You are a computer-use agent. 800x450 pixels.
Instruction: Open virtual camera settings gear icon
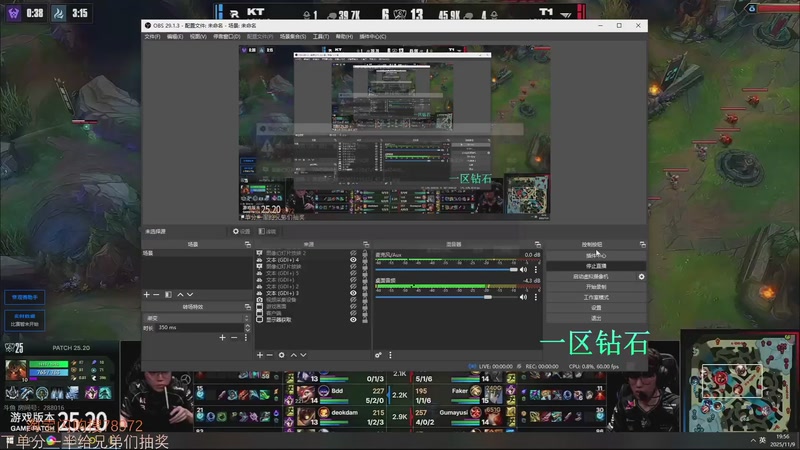[641, 277]
